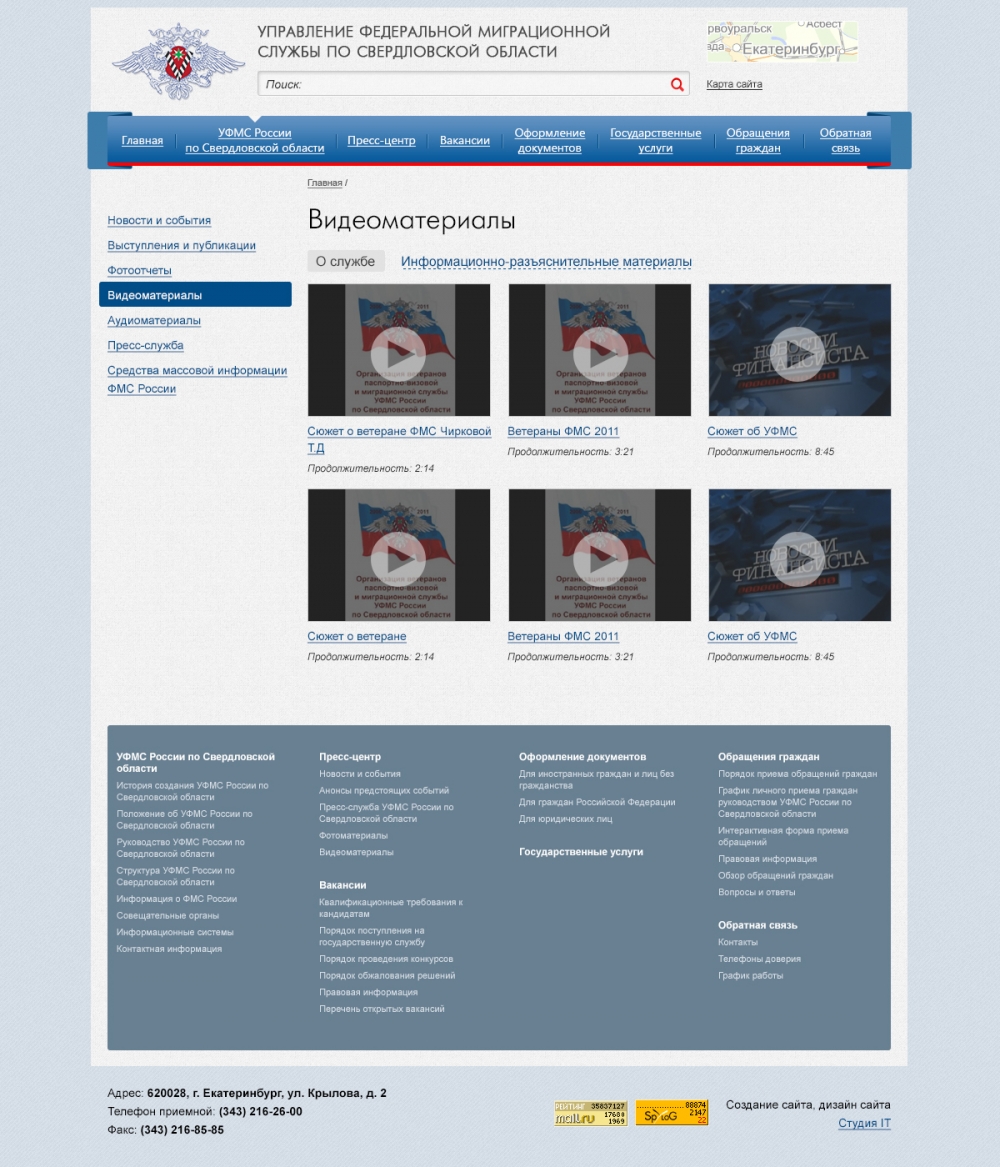Open footer link История создания УФМС России
Image resolution: width=1000 pixels, height=1167 pixels.
[x=192, y=790]
